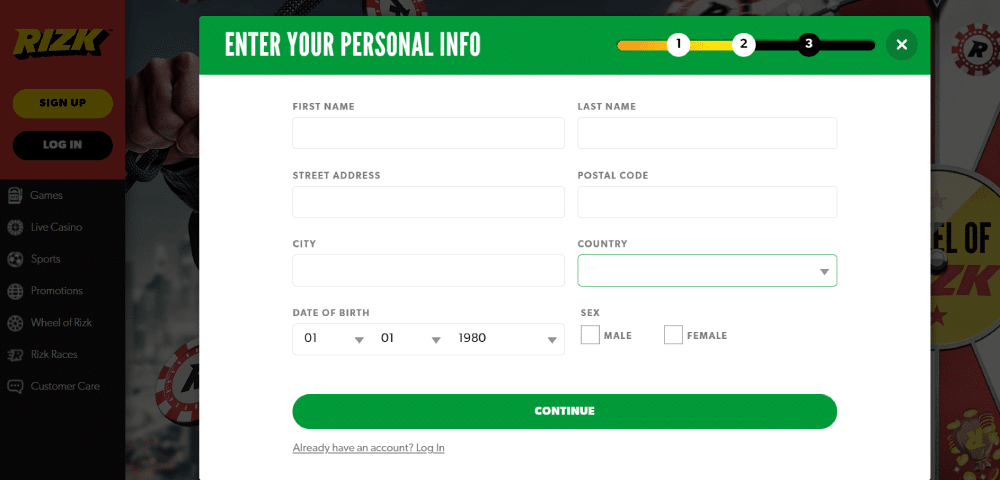Select step 3 on progress bar

(x=809, y=45)
